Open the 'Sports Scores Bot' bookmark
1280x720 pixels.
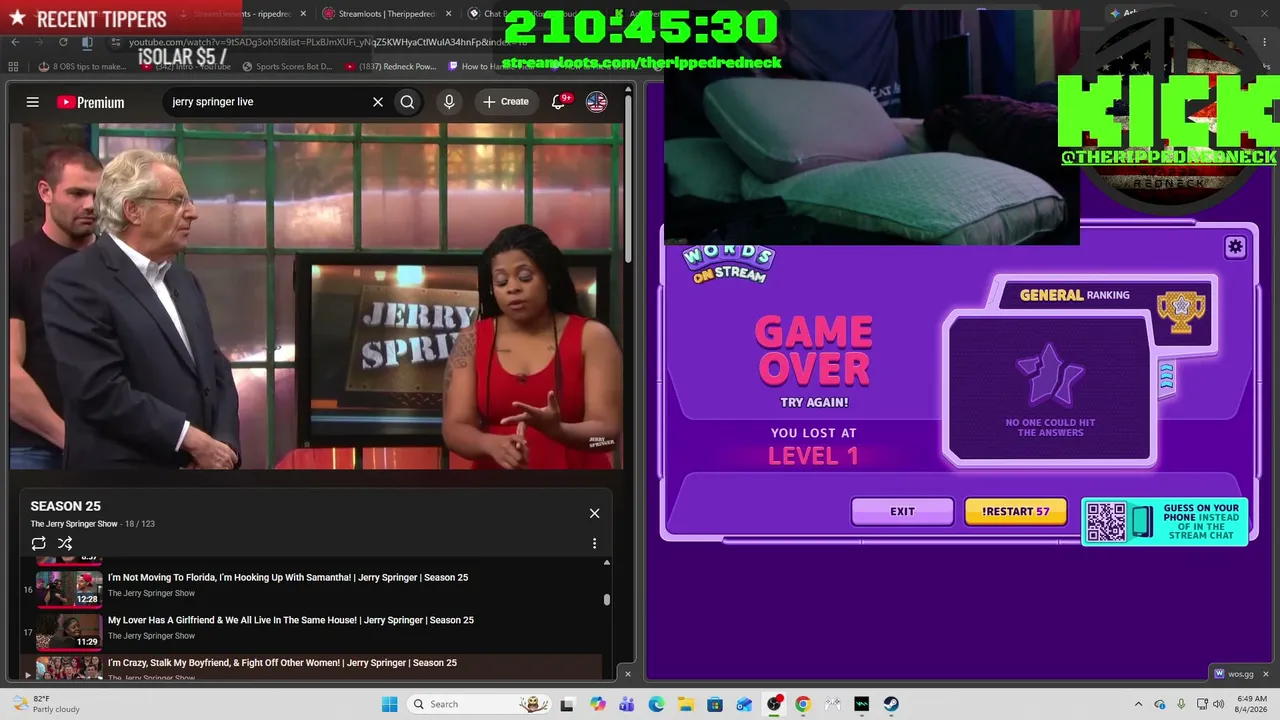pyautogui.click(x=286, y=67)
